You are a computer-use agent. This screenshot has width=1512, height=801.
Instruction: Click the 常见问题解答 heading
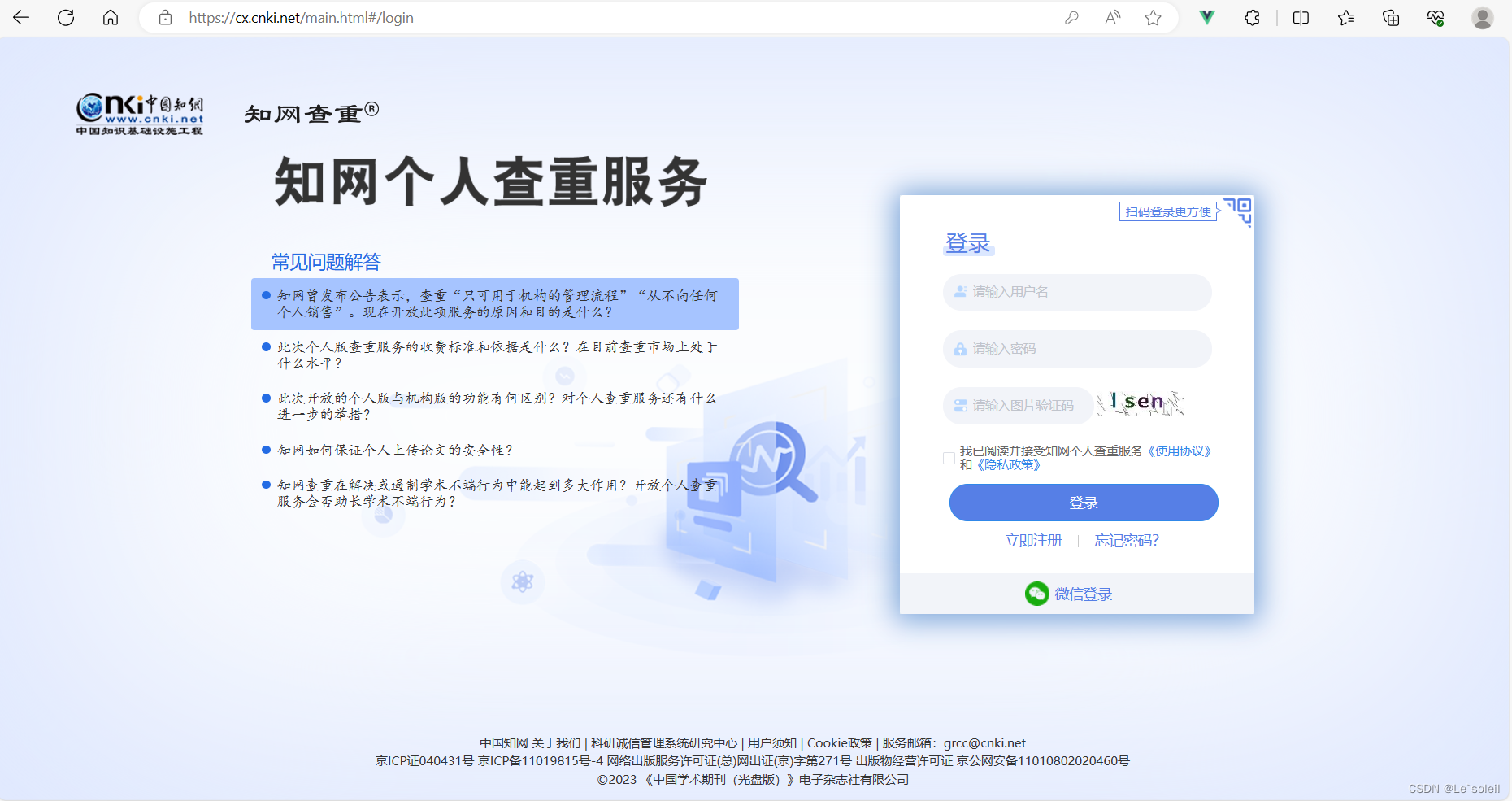[326, 261]
